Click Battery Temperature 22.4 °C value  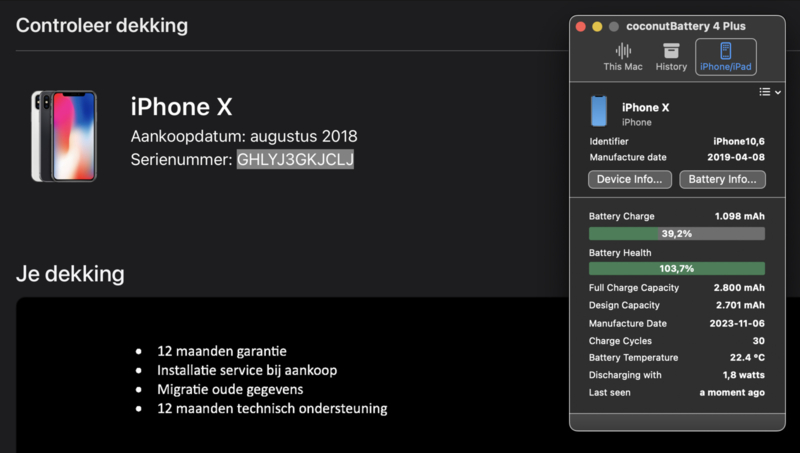(747, 358)
